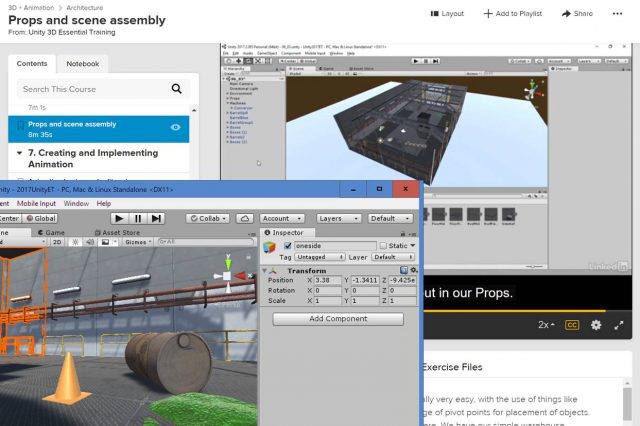Screen dimensions: 640x426
Task: Toggle closed captions CC button
Action: 572,325
